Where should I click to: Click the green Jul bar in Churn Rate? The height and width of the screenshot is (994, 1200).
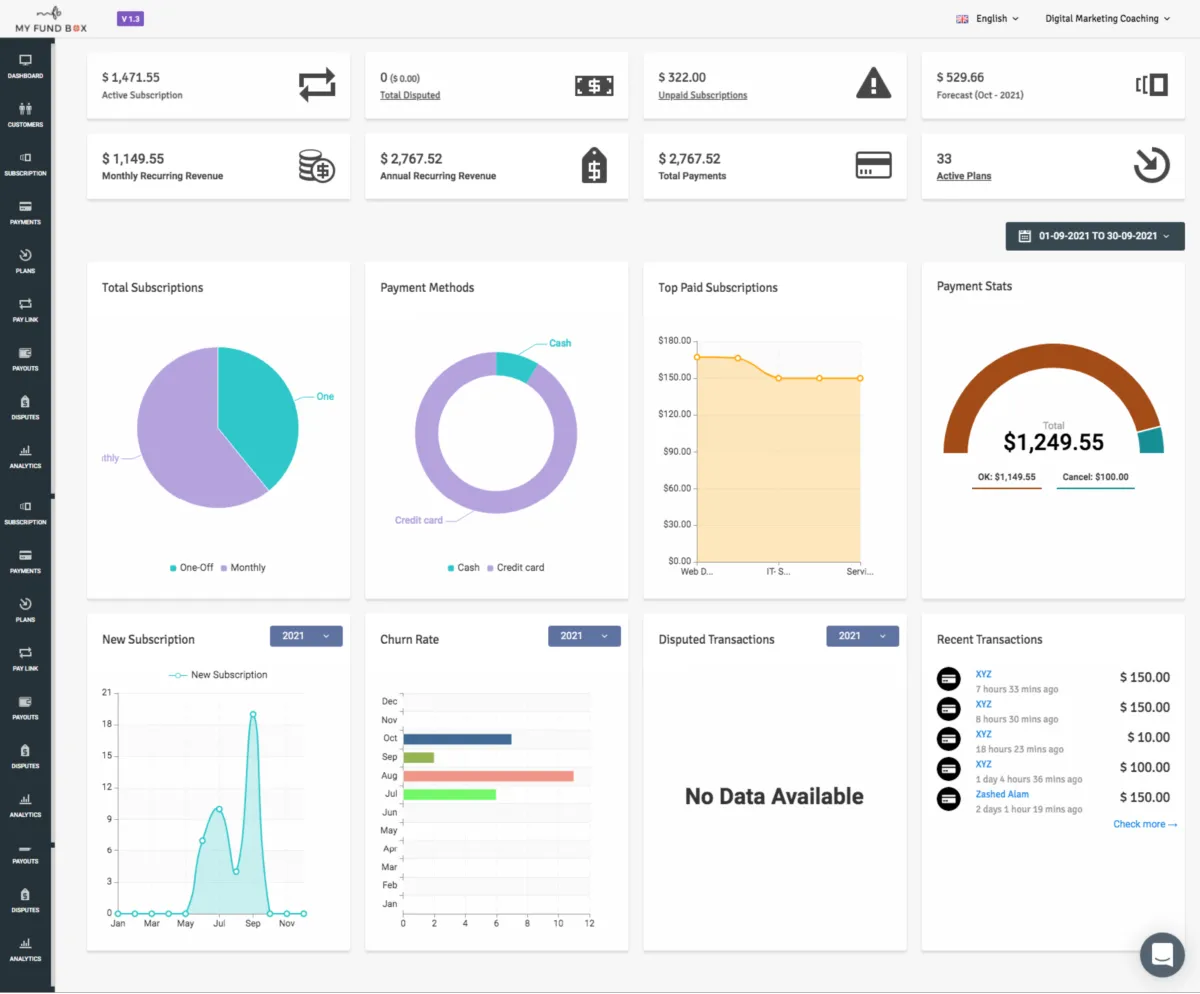pos(449,794)
